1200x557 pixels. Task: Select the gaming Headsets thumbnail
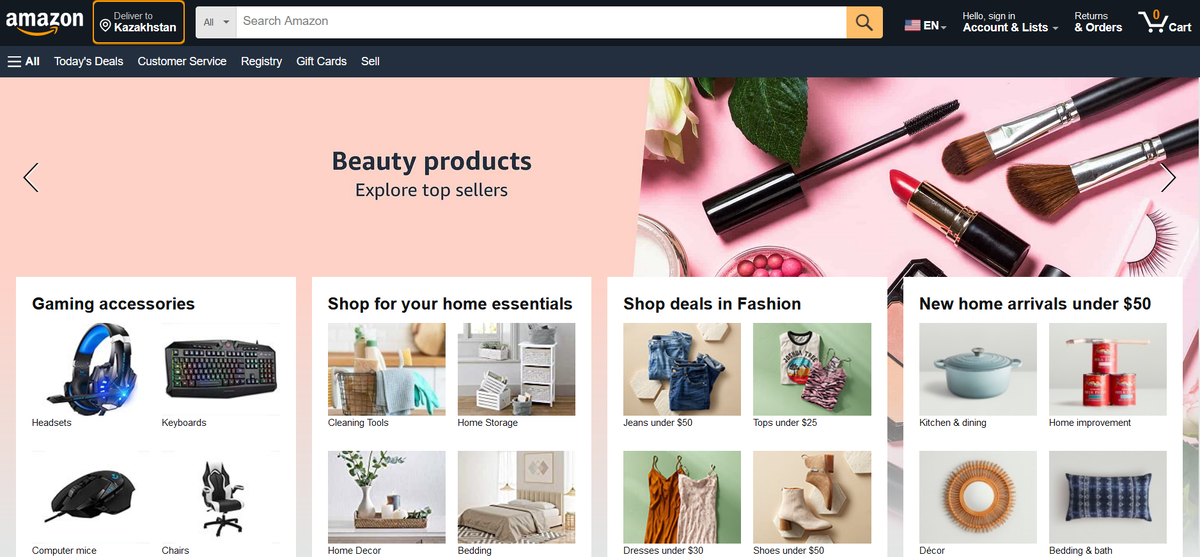point(91,369)
